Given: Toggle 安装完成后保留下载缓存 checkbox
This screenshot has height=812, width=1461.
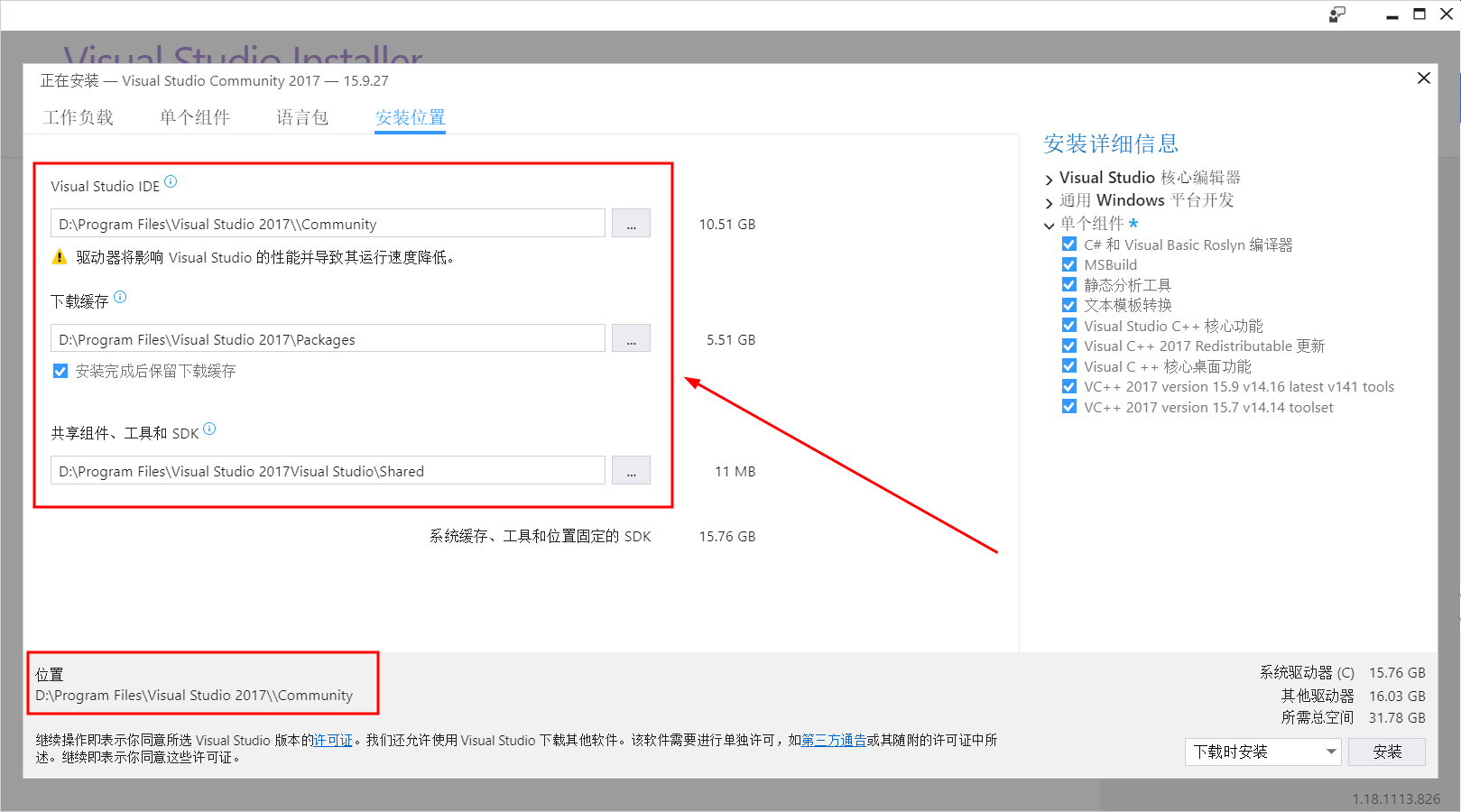Looking at the screenshot, I should 60,371.
